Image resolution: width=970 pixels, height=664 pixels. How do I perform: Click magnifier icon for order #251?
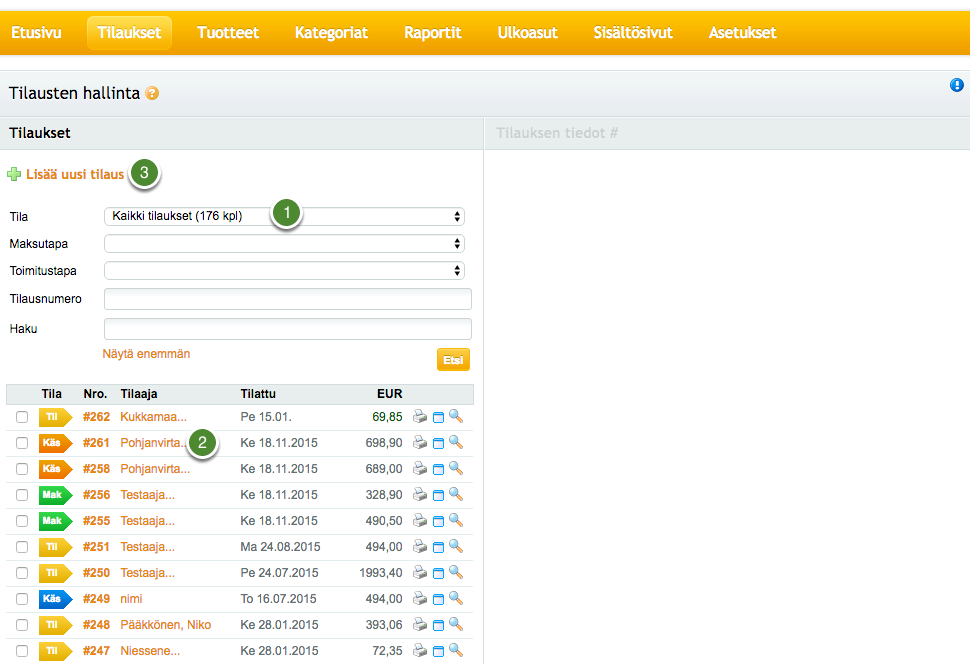(456, 546)
